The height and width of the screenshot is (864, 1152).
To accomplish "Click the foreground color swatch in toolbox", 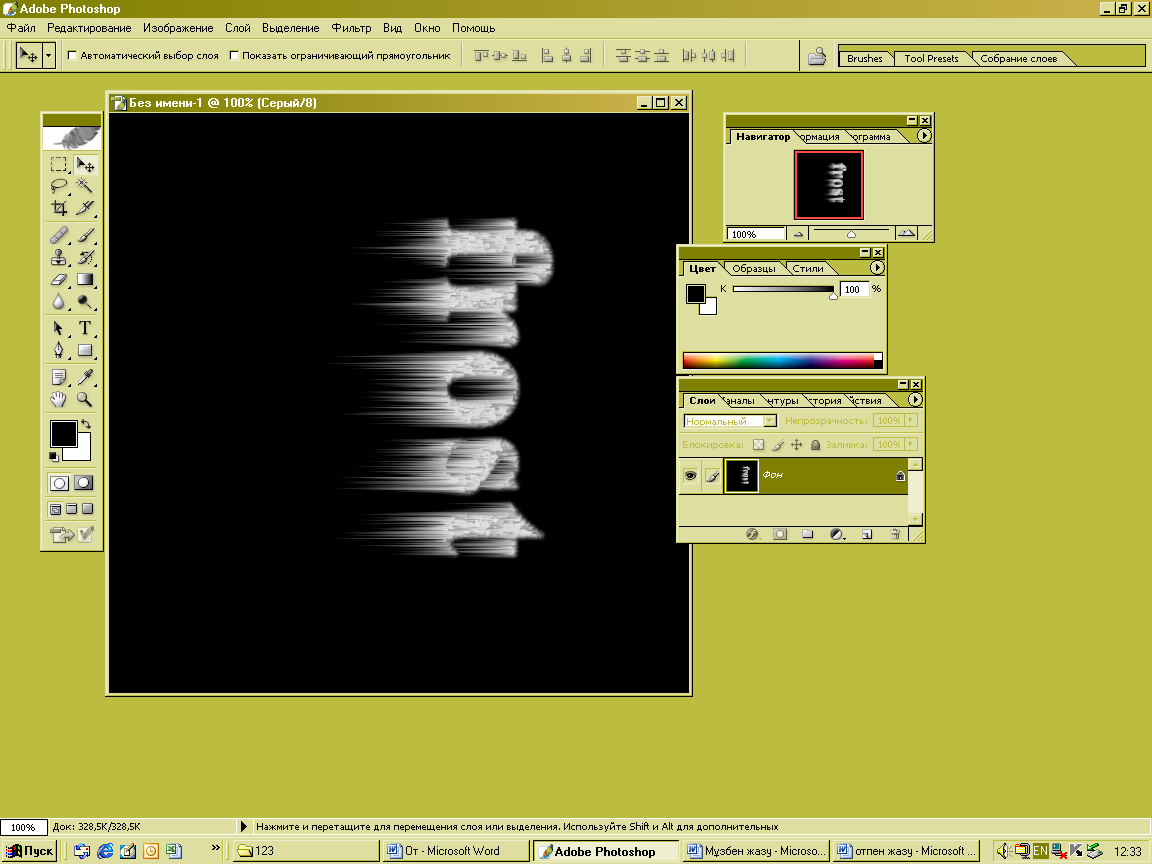I will pyautogui.click(x=63, y=433).
